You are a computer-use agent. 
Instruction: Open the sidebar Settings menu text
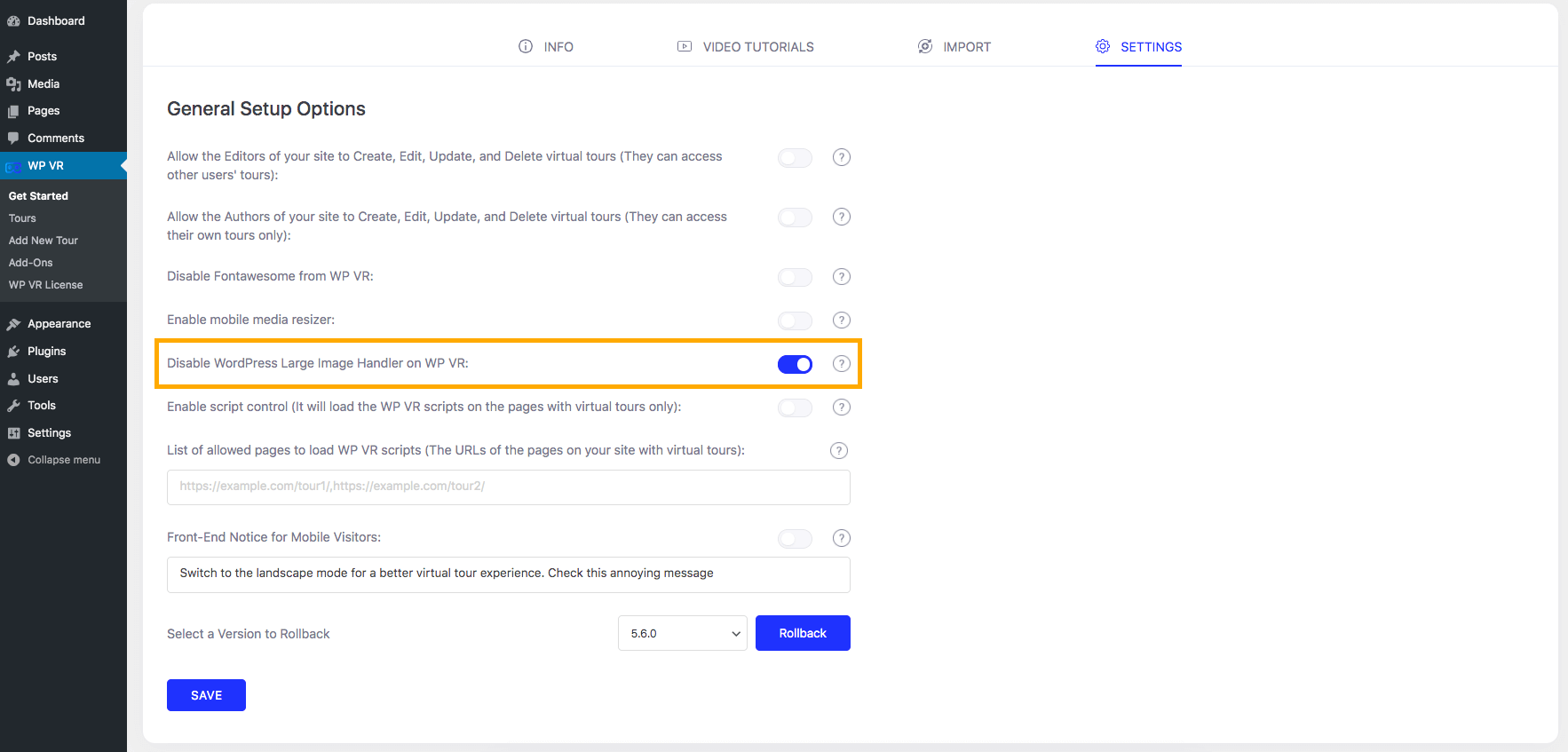pyautogui.click(x=50, y=433)
